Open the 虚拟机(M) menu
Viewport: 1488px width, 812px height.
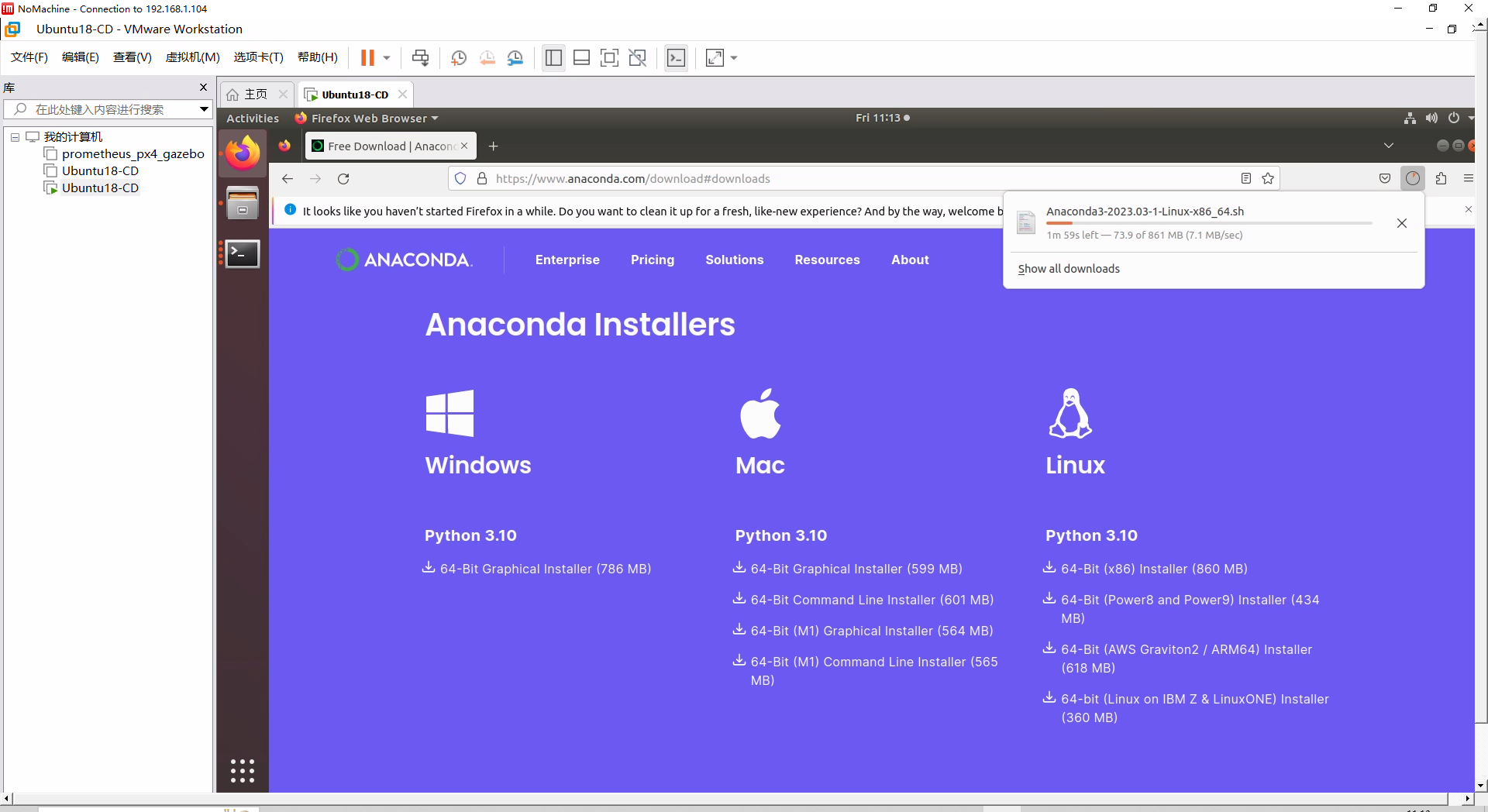pos(193,57)
